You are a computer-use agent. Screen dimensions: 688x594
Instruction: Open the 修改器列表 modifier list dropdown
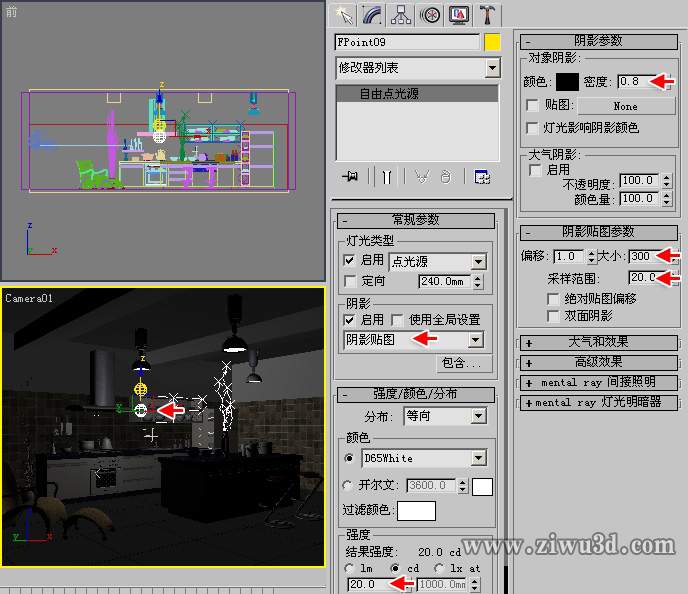click(418, 68)
